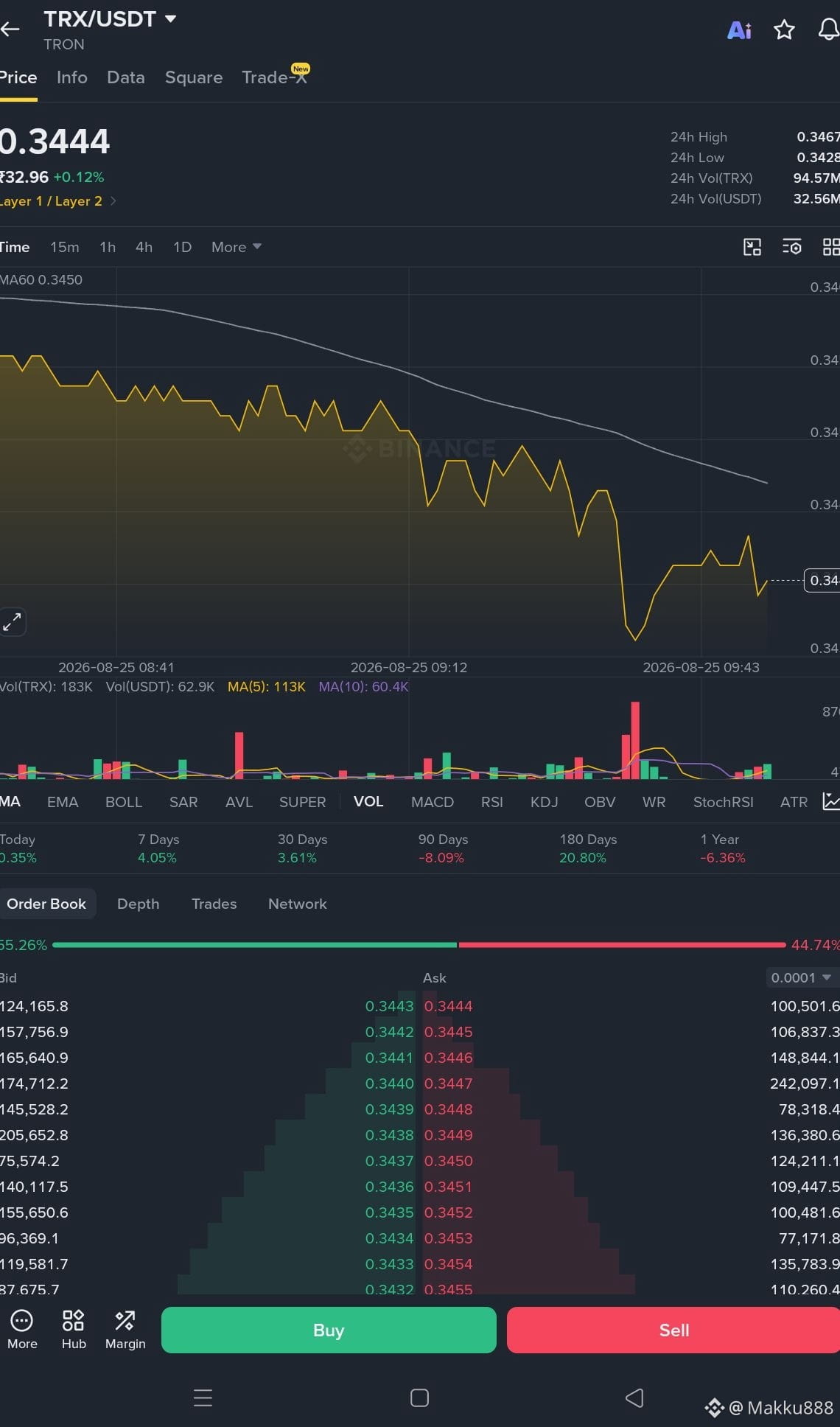This screenshot has width=840, height=1427.
Task: Tap the bid/ask ratio bar
Action: pos(419,945)
